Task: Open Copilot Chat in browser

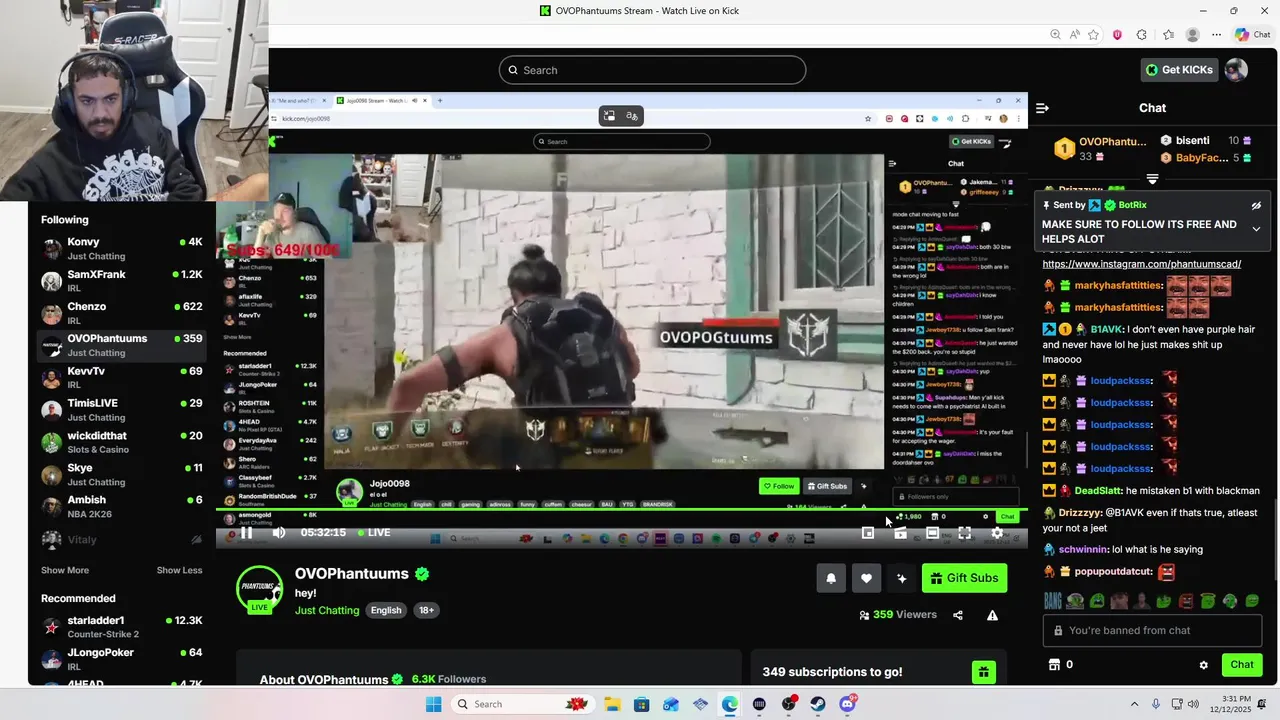Action: point(1253,35)
